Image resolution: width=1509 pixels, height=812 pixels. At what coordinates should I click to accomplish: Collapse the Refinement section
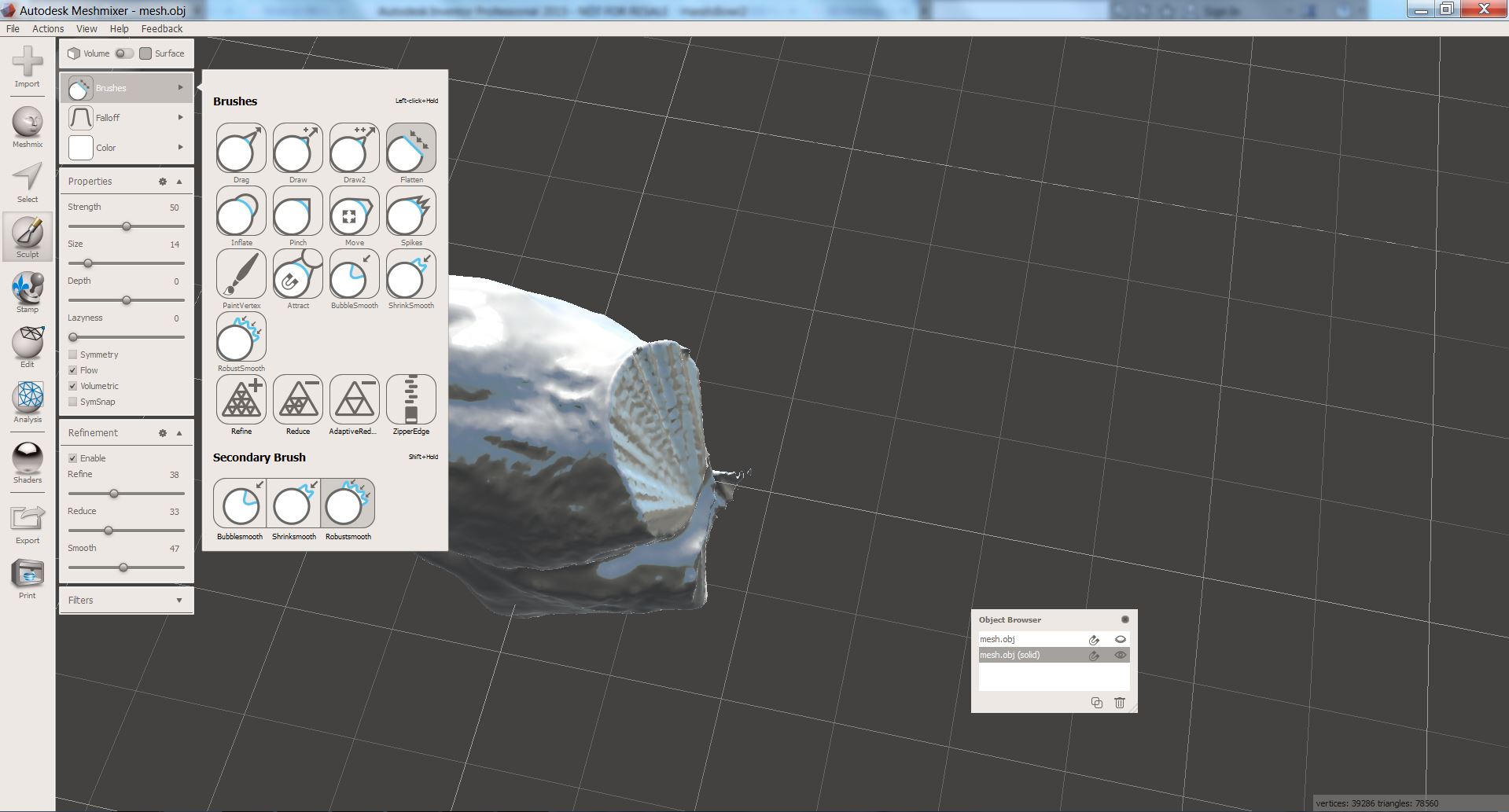179,433
